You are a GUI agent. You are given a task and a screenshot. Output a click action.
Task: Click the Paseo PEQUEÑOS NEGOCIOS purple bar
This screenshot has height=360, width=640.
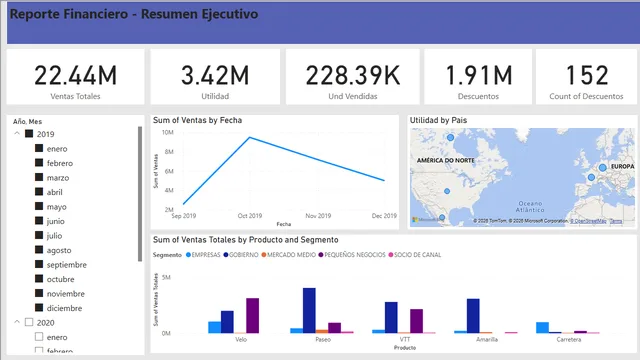coord(334,328)
